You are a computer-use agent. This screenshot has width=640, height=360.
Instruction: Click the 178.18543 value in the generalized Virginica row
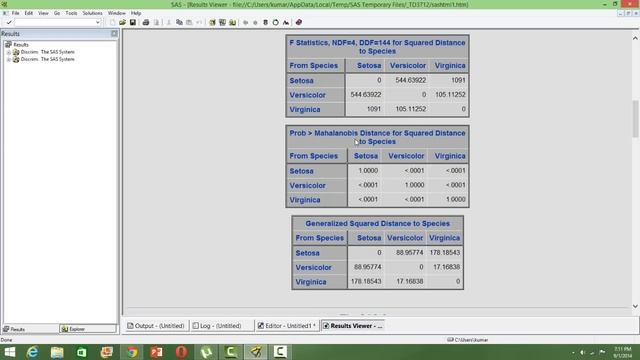point(366,281)
